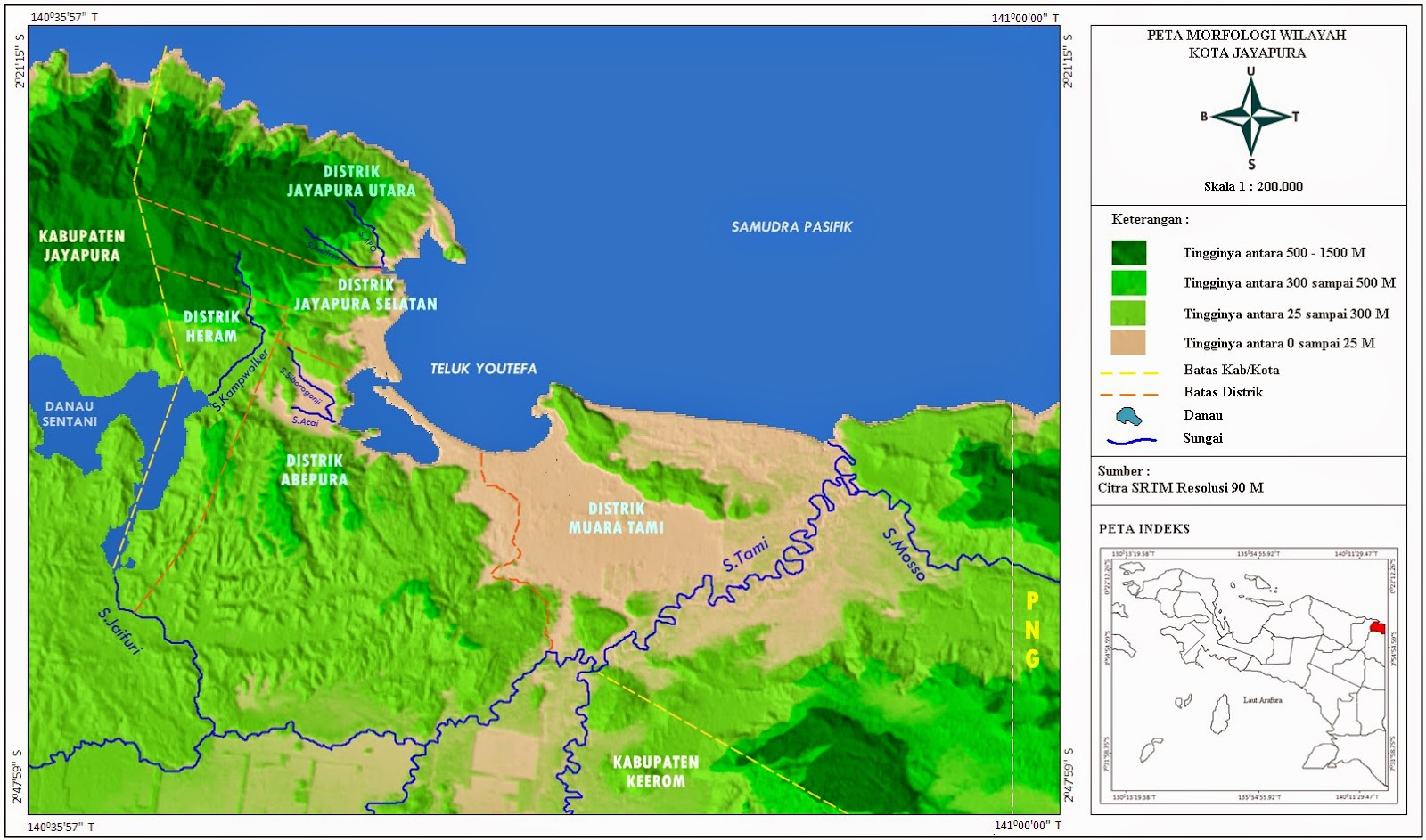Image resolution: width=1426 pixels, height=840 pixels.
Task: Click the Batas Kab/Kota legend text
Action: pyautogui.click(x=1231, y=370)
